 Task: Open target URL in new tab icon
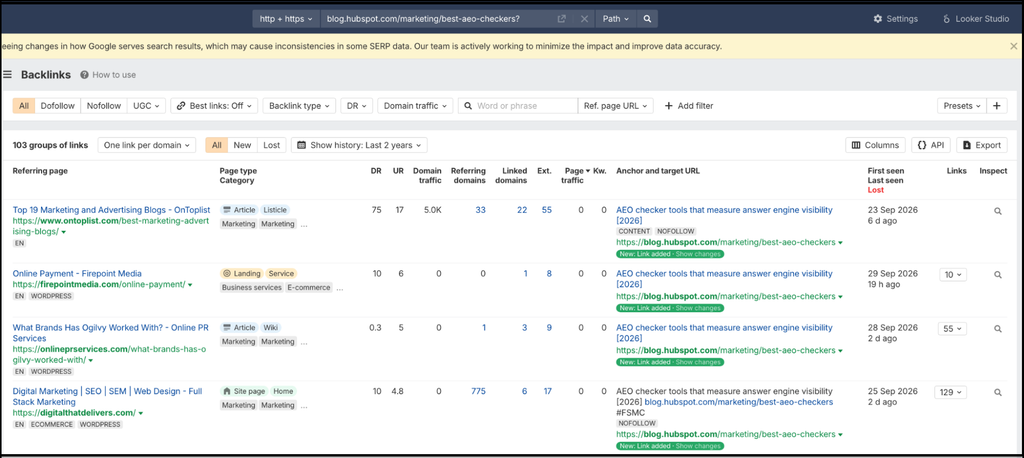point(561,19)
